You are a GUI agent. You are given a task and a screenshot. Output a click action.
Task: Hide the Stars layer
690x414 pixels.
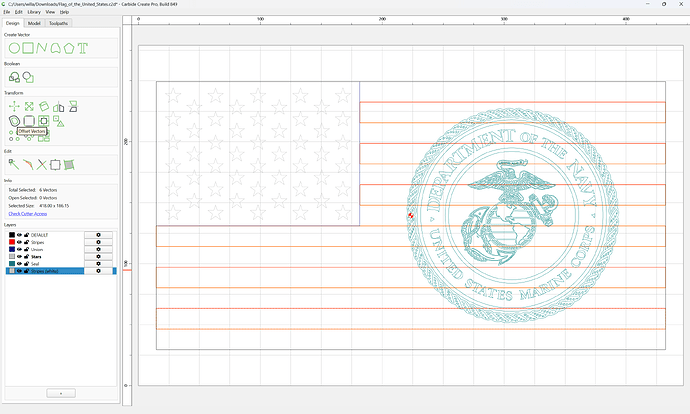click(x=19, y=256)
